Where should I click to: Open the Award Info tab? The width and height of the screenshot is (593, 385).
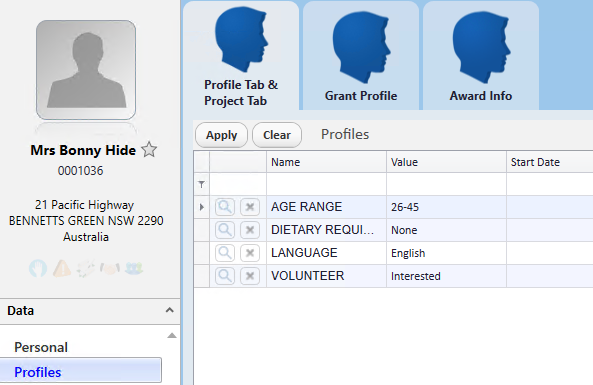[x=481, y=56]
